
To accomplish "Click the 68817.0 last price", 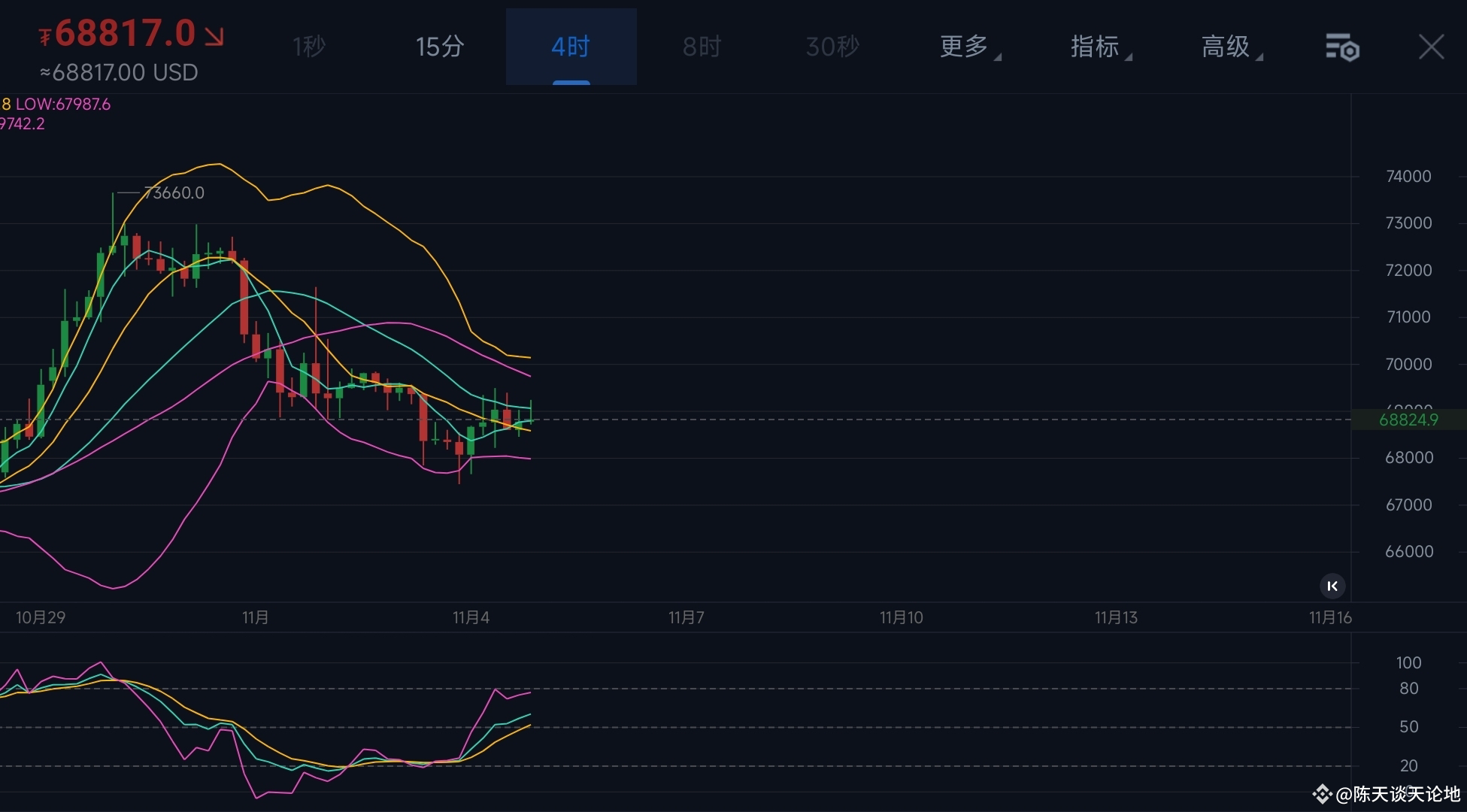I will tap(125, 33).
